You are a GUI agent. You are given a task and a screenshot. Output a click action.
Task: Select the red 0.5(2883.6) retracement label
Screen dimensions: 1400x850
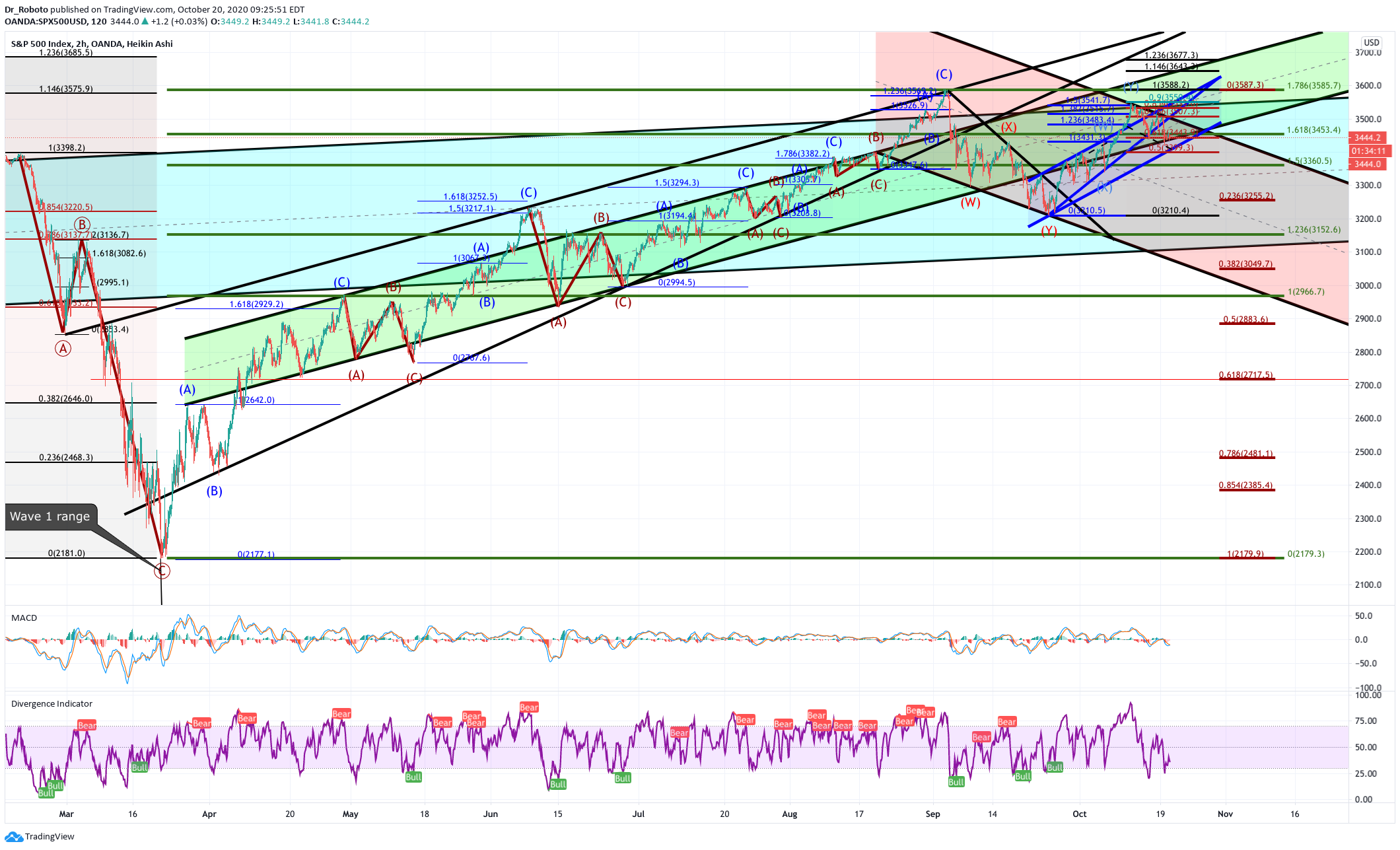click(1246, 320)
